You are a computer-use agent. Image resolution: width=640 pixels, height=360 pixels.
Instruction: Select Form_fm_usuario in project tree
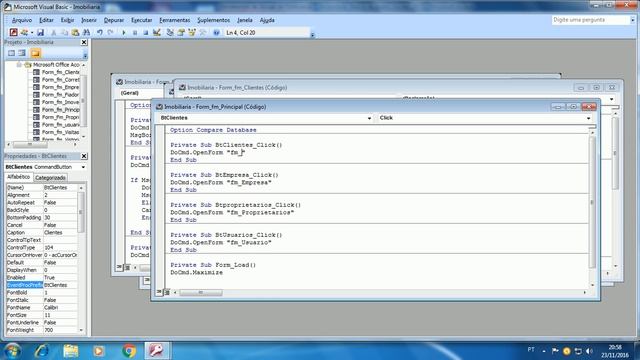60,125
